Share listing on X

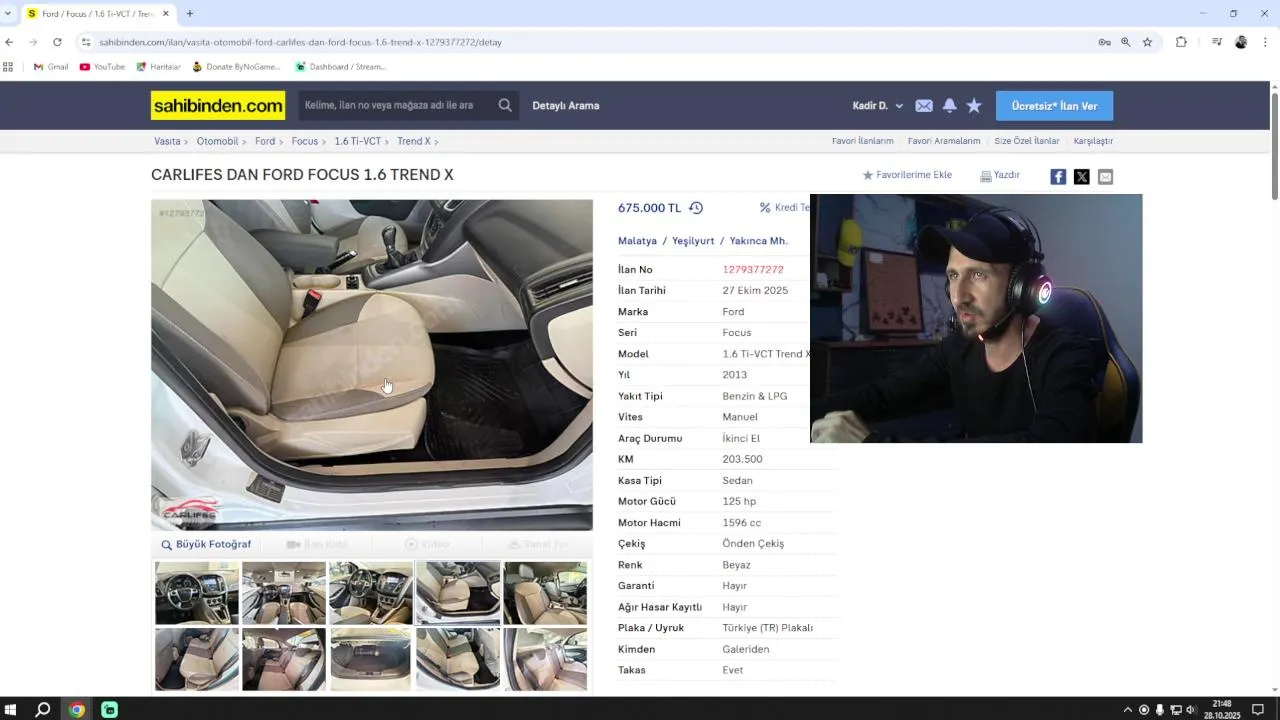[1082, 176]
